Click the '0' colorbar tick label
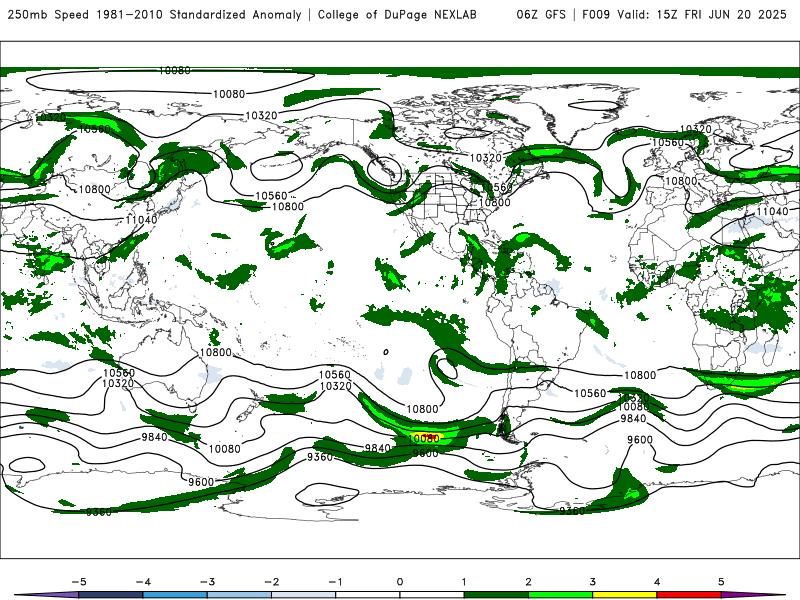This screenshot has height=600, width=800. pyautogui.click(x=399, y=582)
